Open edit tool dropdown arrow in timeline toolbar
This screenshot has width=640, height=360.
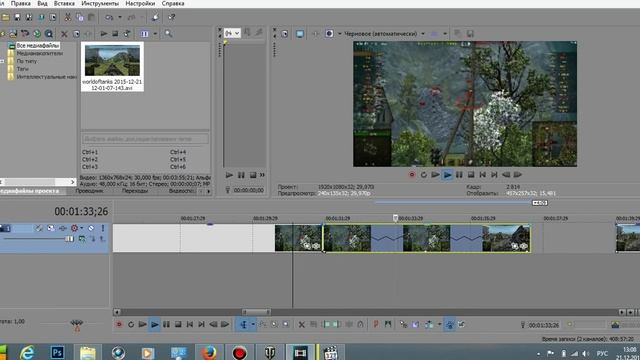click(x=253, y=324)
